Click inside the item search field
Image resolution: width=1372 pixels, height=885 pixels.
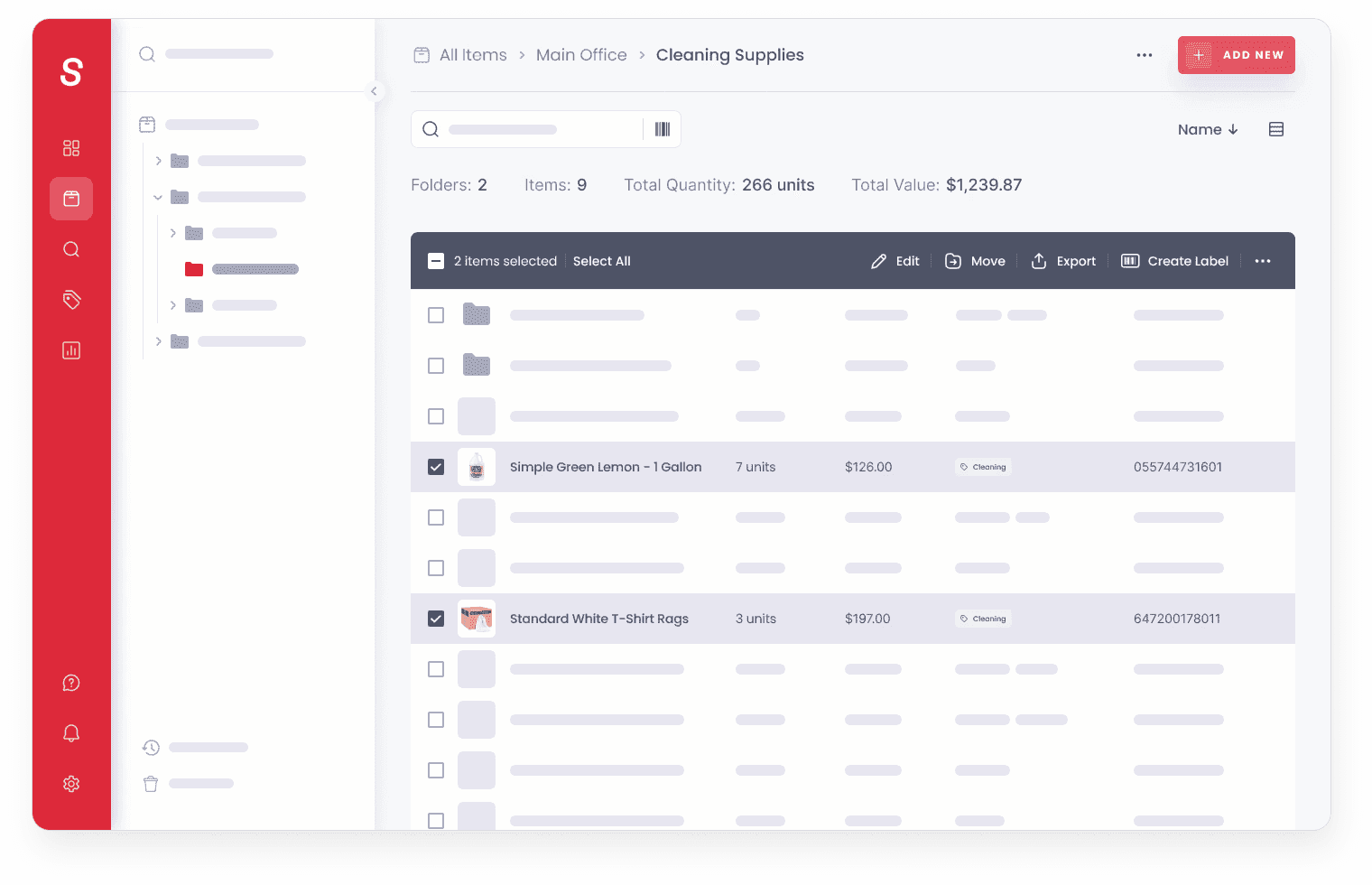click(533, 129)
